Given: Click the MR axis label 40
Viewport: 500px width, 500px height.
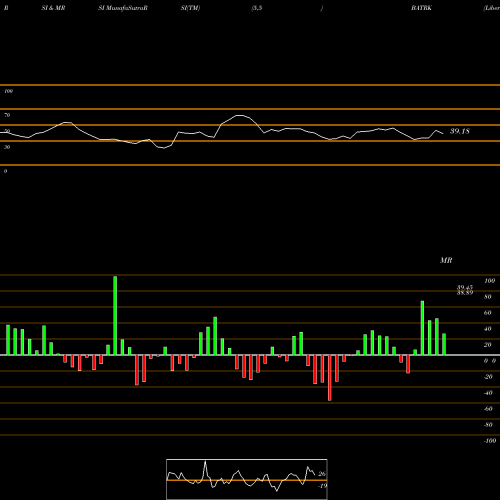Looking at the screenshot, I should click(487, 329).
